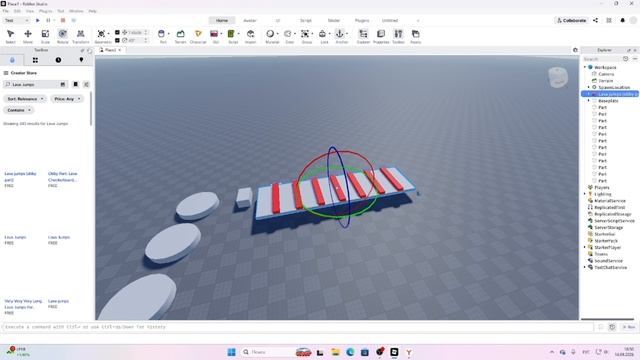Toggle the Properties panel button
This screenshot has height=360, width=640.
tap(381, 36)
